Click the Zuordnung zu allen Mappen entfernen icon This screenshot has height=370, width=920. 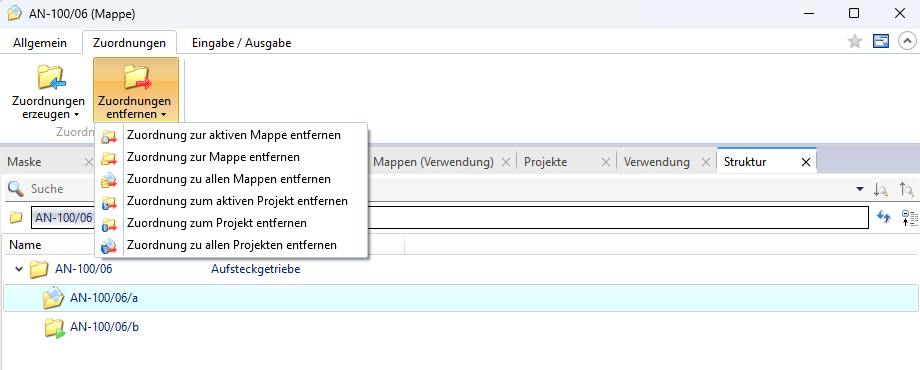109,179
